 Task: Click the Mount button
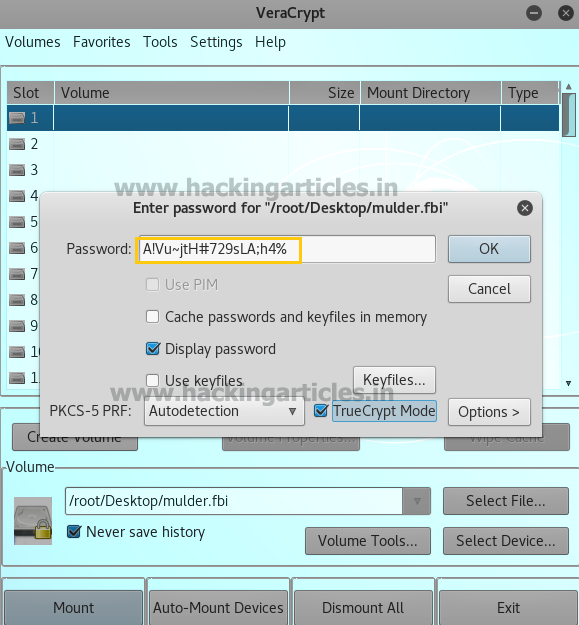pos(74,607)
